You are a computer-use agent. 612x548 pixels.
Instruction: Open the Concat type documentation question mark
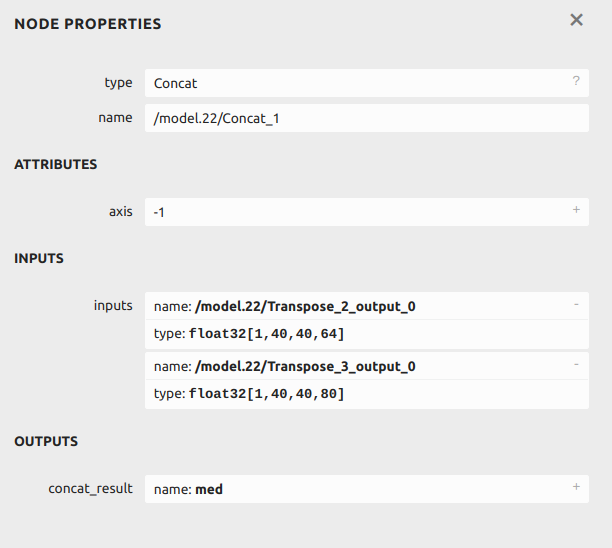tap(576, 82)
